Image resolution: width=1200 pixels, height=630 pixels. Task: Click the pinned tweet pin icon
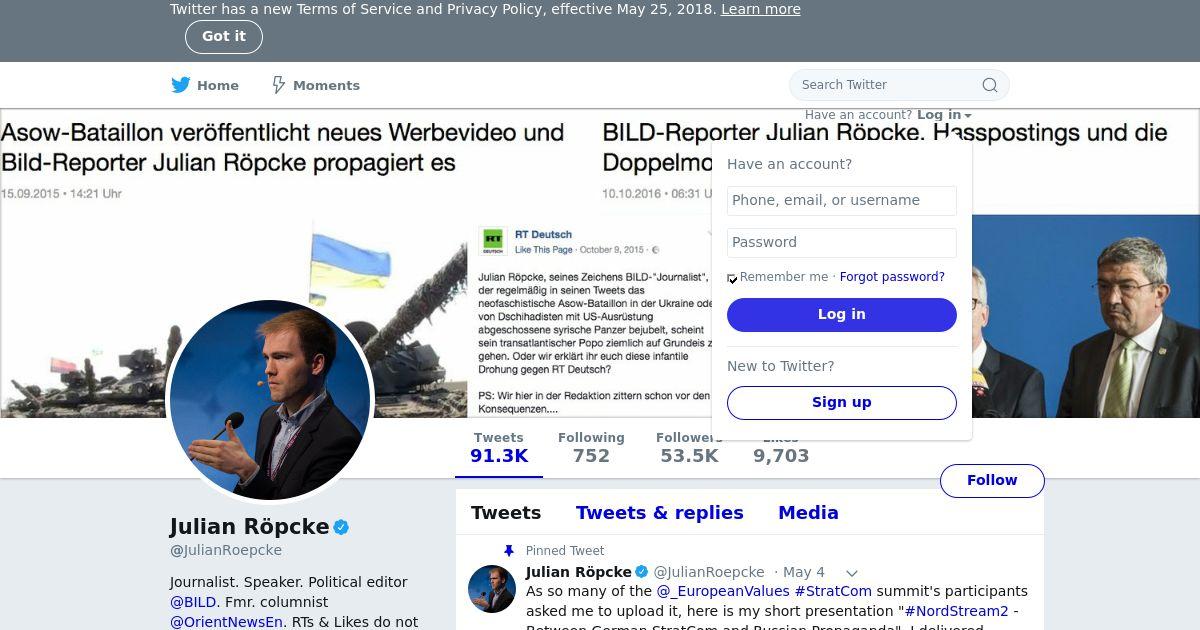click(x=509, y=551)
